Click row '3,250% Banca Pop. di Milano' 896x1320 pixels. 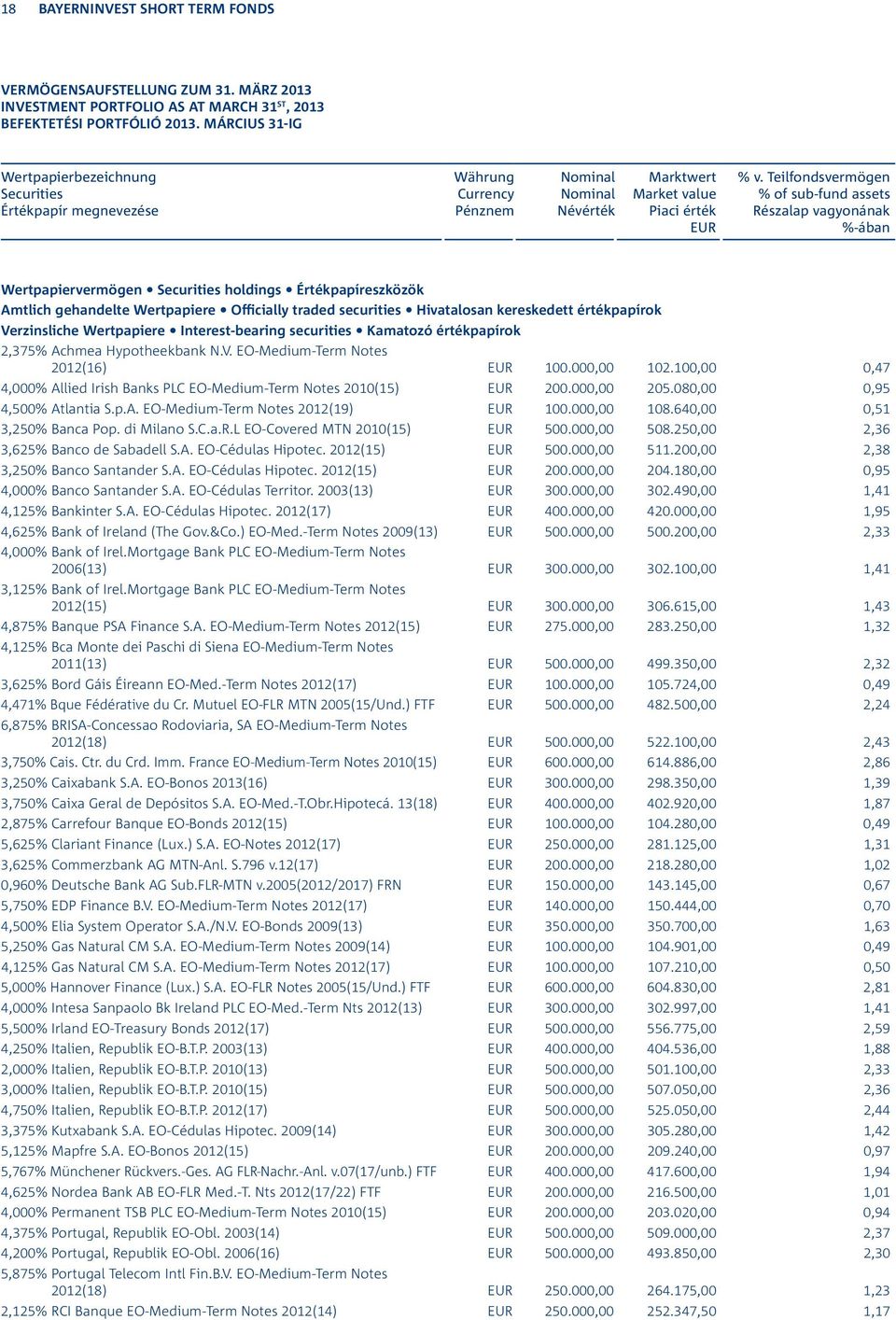(445, 429)
